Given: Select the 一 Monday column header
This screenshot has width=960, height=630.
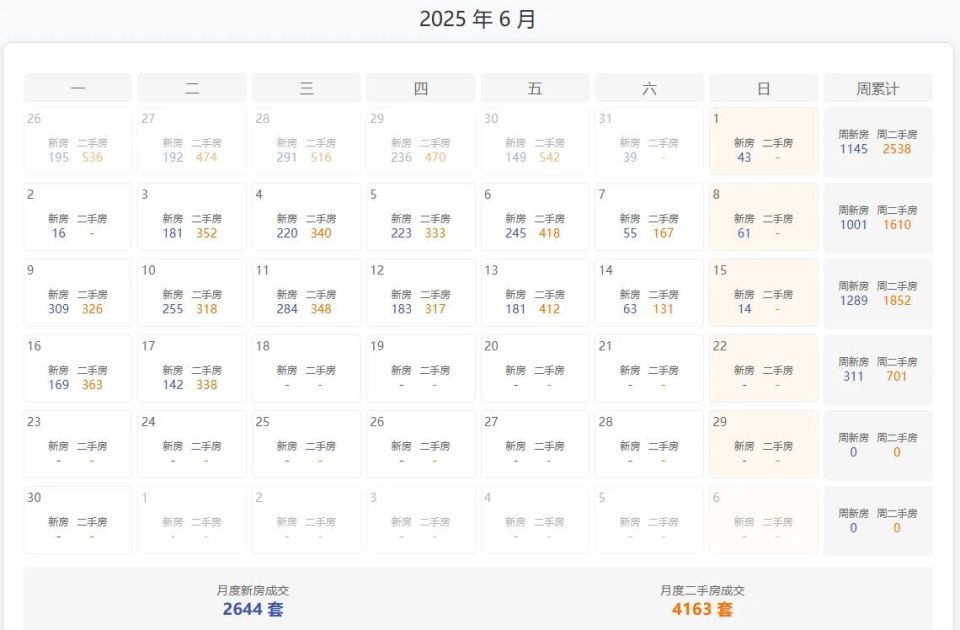Looking at the screenshot, I should click(x=78, y=88).
